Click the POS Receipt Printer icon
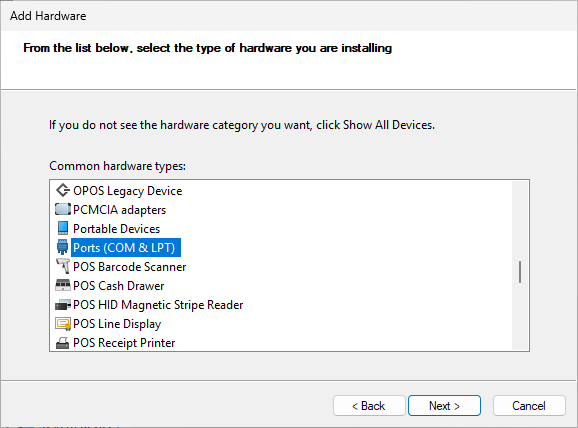Image resolution: width=578 pixels, height=428 pixels. point(63,343)
